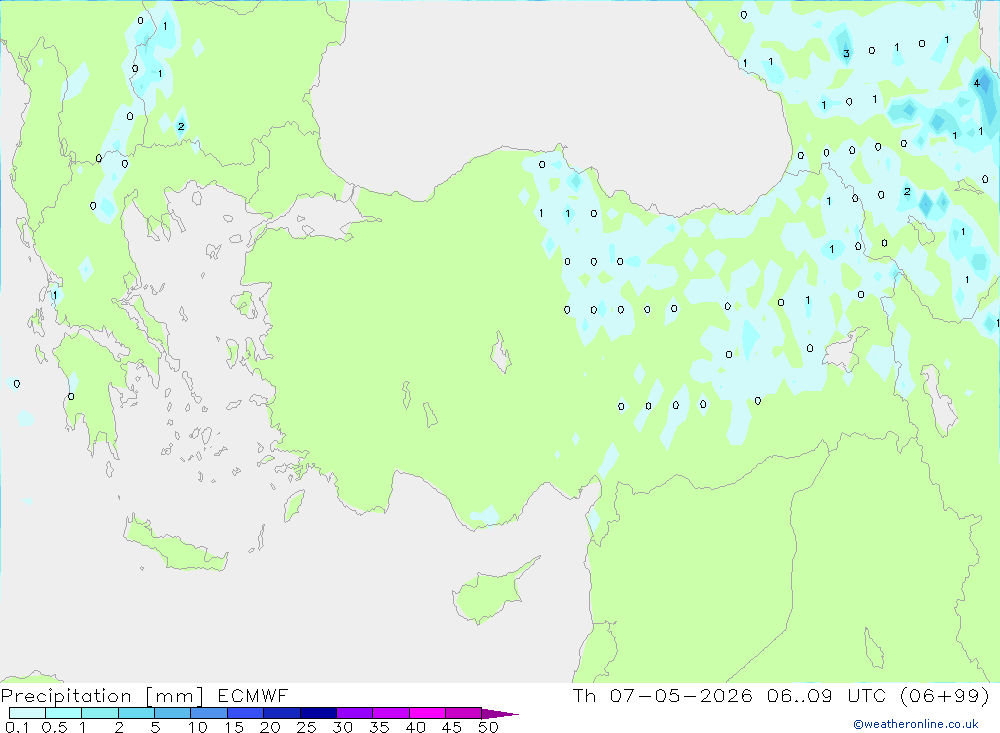Click the "06..09 UTC" time label
Viewport: 1000px width, 733px height.
(x=828, y=696)
